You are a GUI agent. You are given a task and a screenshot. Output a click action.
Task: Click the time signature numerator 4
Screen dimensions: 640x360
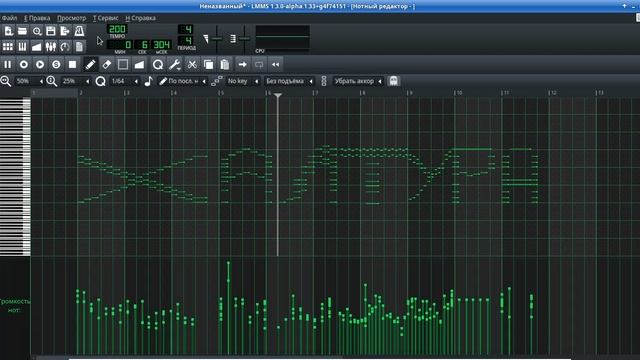coord(186,29)
